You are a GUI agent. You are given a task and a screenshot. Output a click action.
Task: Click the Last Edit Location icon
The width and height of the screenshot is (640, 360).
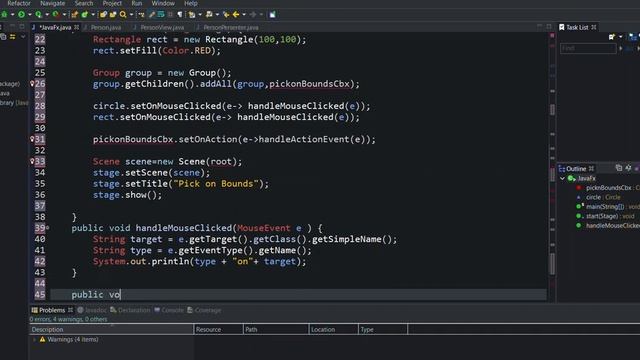click(226, 15)
